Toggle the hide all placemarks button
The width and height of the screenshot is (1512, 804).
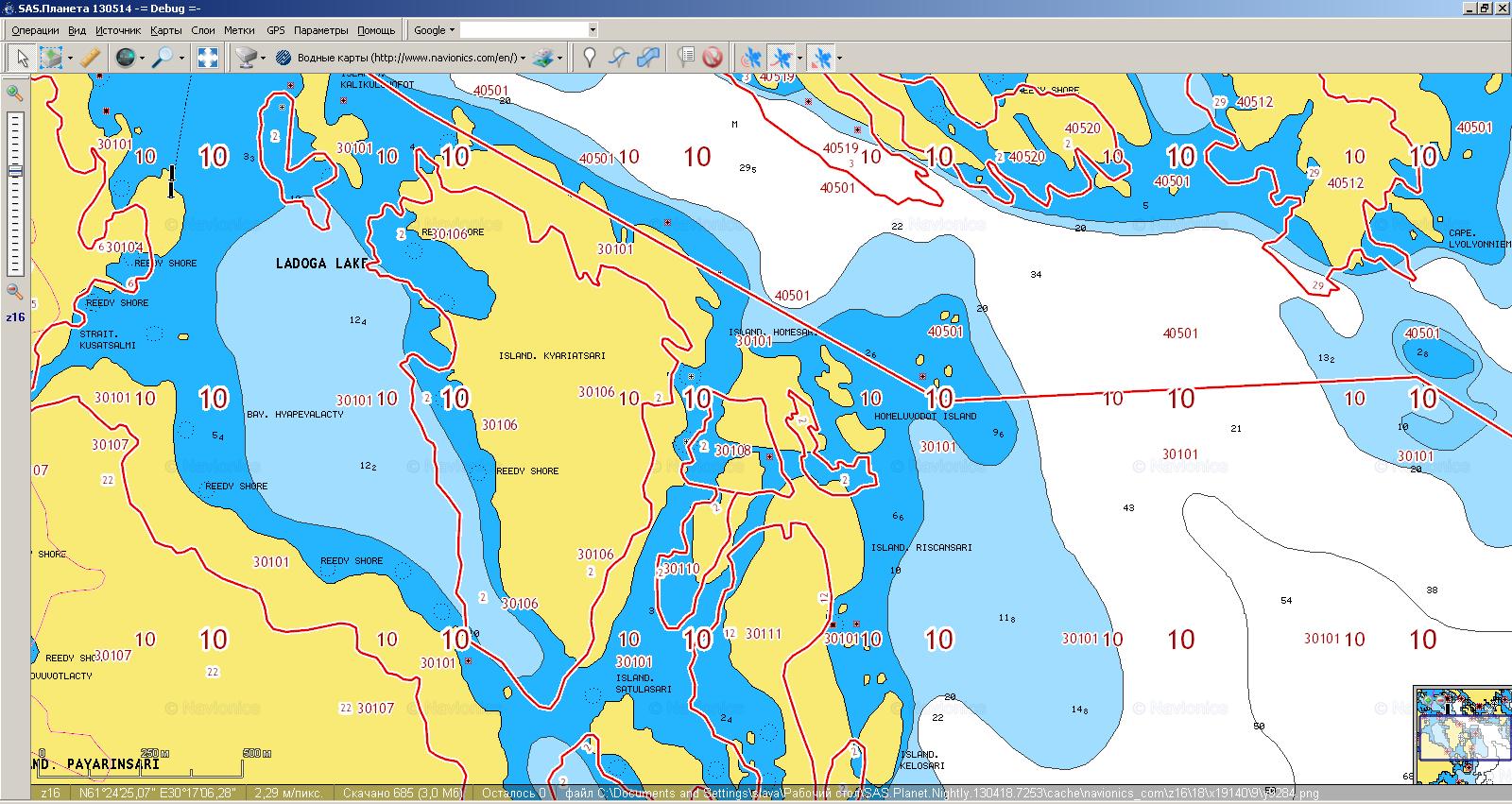[x=713, y=58]
